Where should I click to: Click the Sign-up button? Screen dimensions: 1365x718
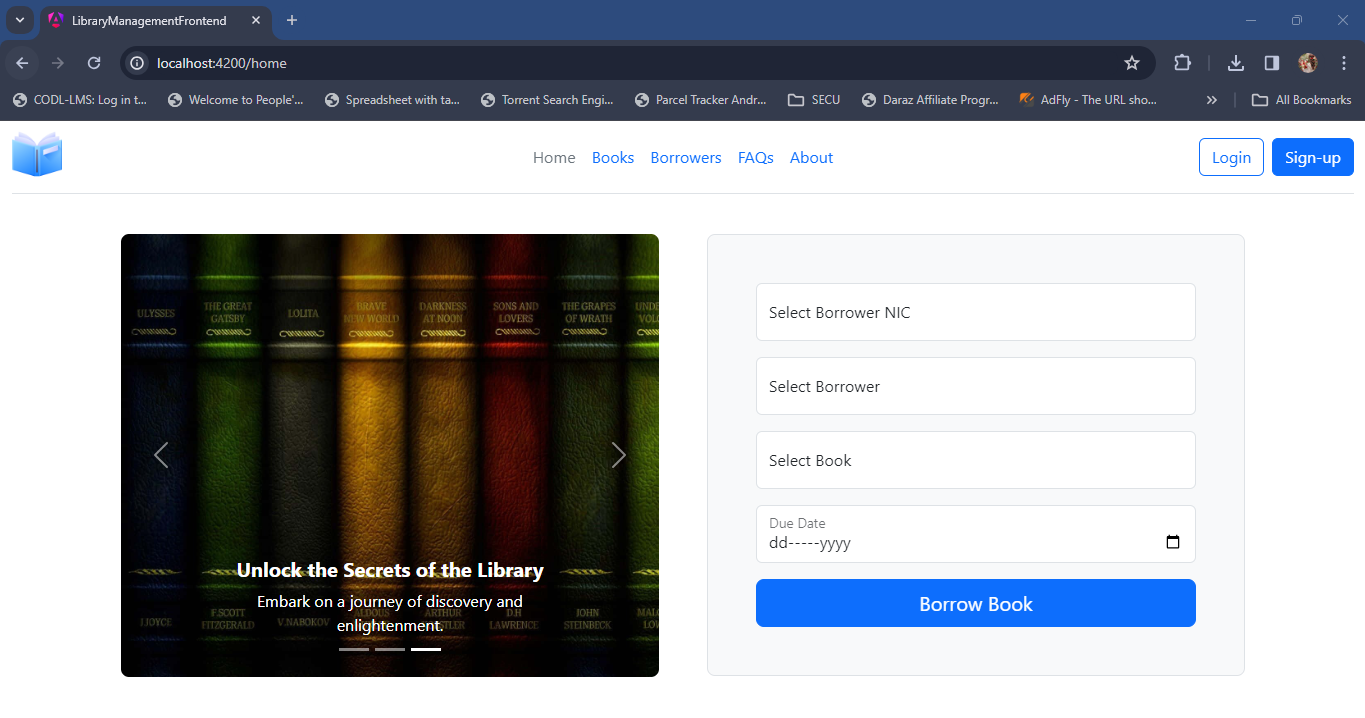pos(1312,157)
